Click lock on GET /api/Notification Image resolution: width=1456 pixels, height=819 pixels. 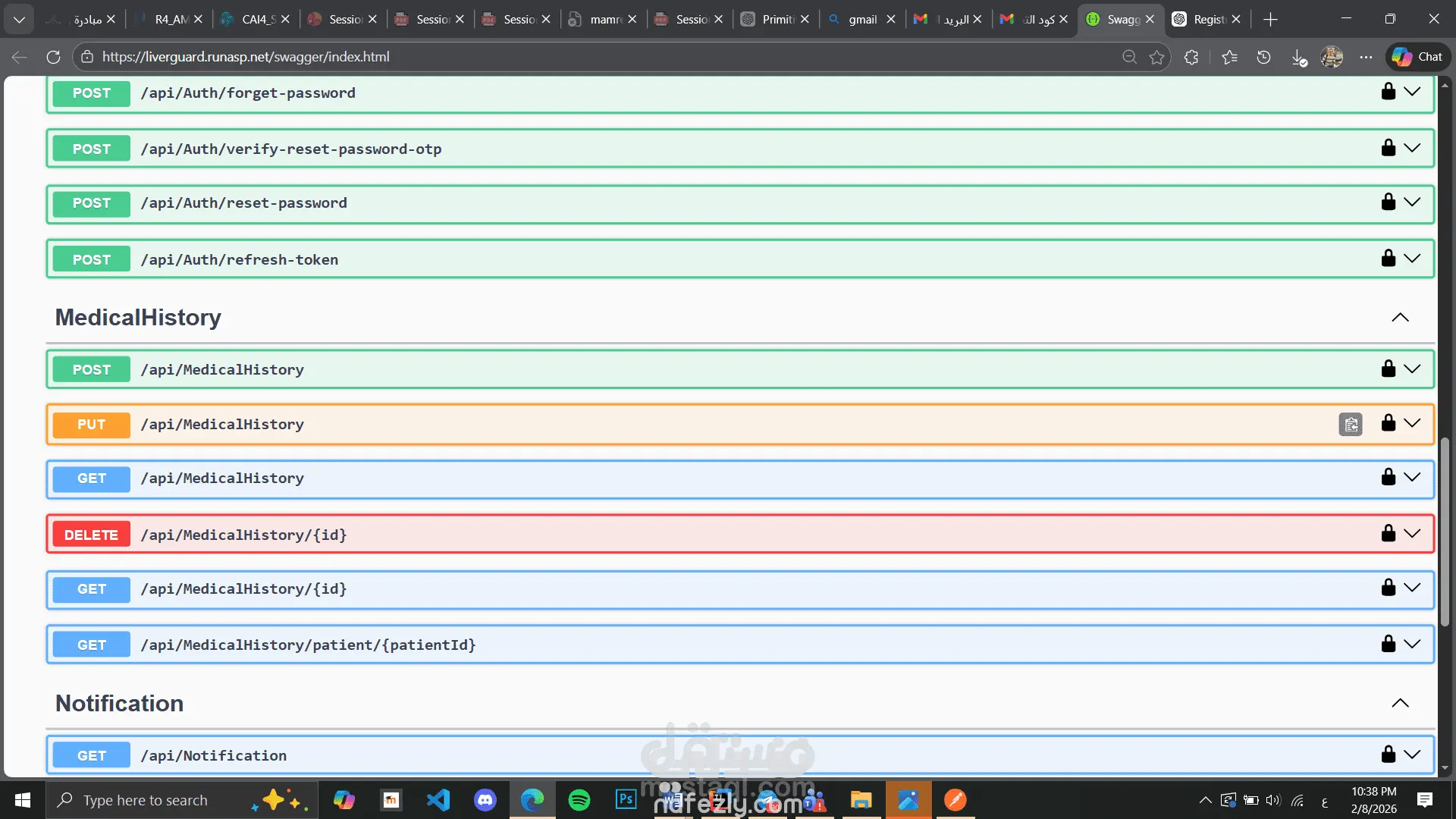(x=1388, y=754)
